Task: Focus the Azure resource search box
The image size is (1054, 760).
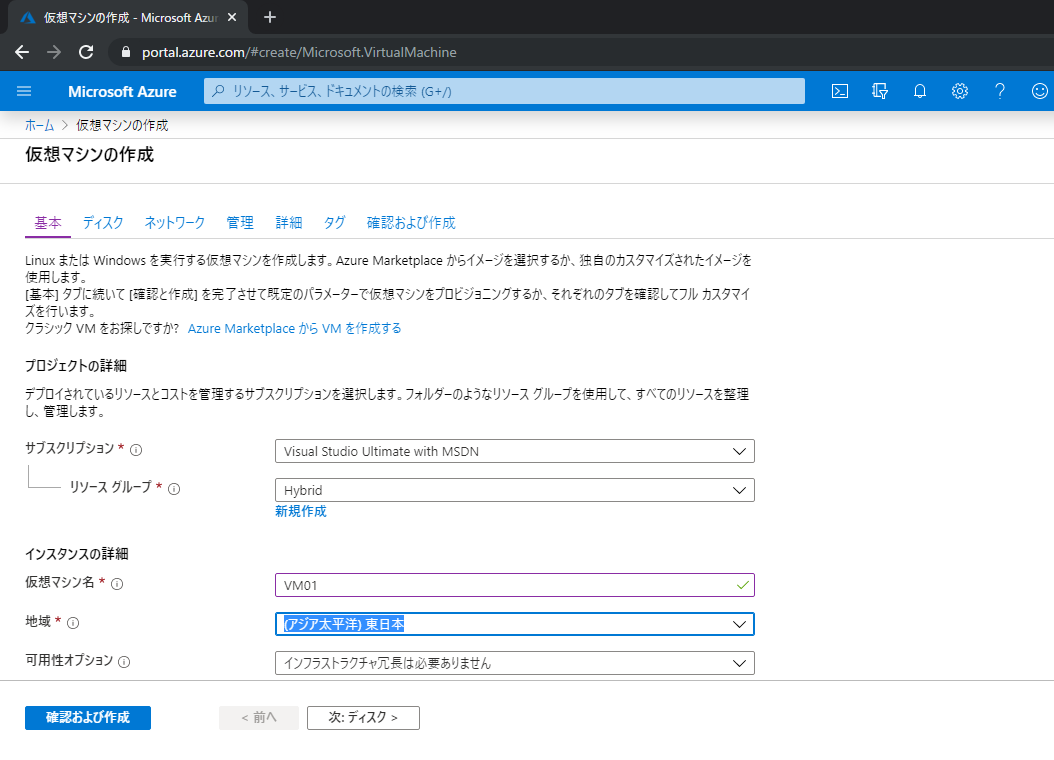Action: (x=504, y=91)
